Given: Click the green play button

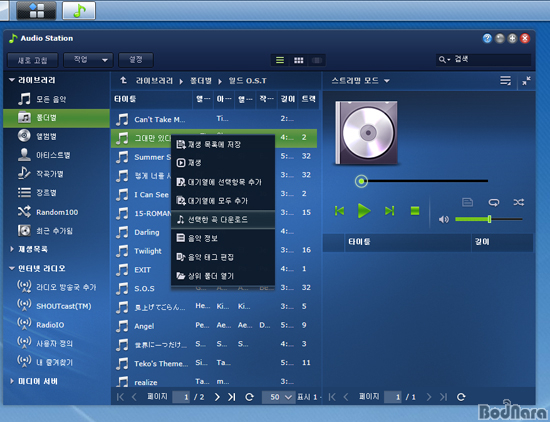Looking at the screenshot, I should point(364,210).
